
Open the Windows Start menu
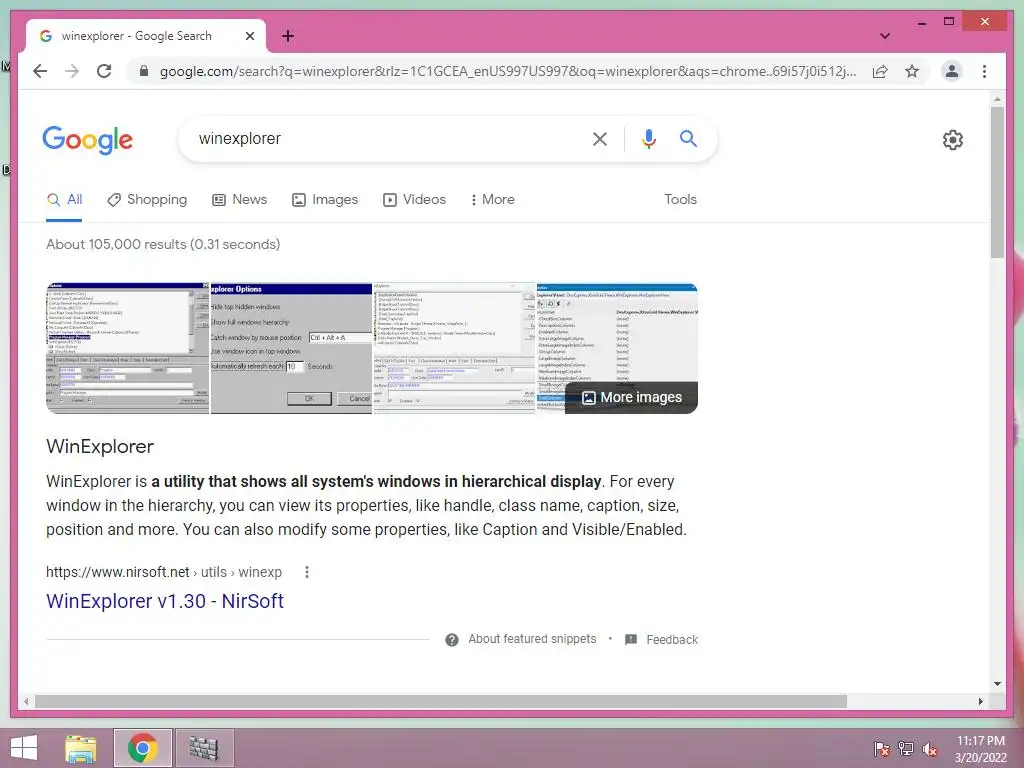(x=24, y=748)
